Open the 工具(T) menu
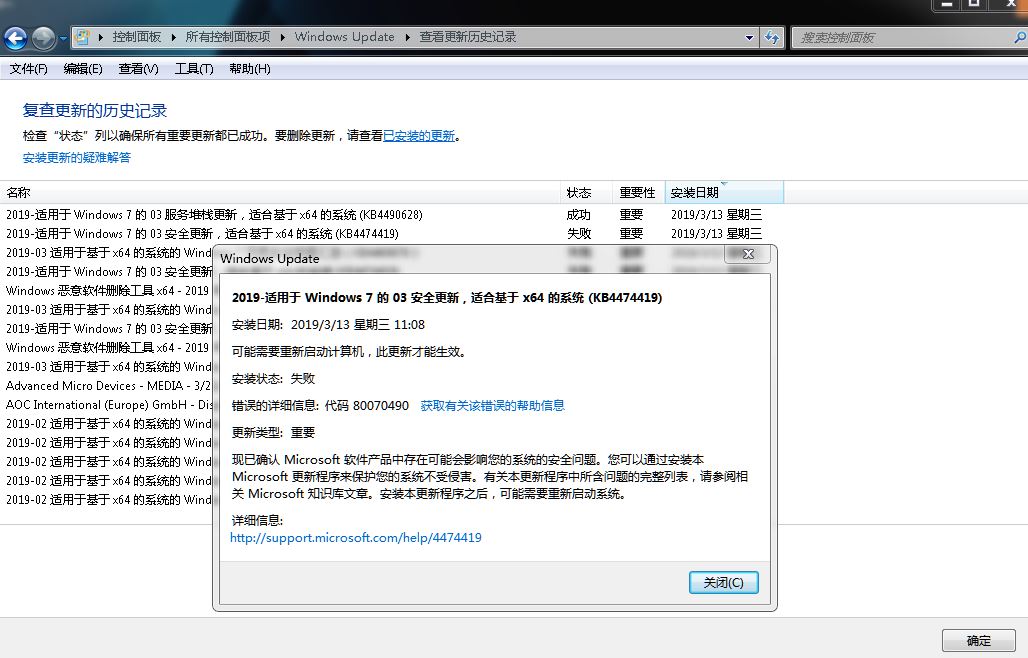Viewport: 1028px width, 658px height. click(x=194, y=69)
